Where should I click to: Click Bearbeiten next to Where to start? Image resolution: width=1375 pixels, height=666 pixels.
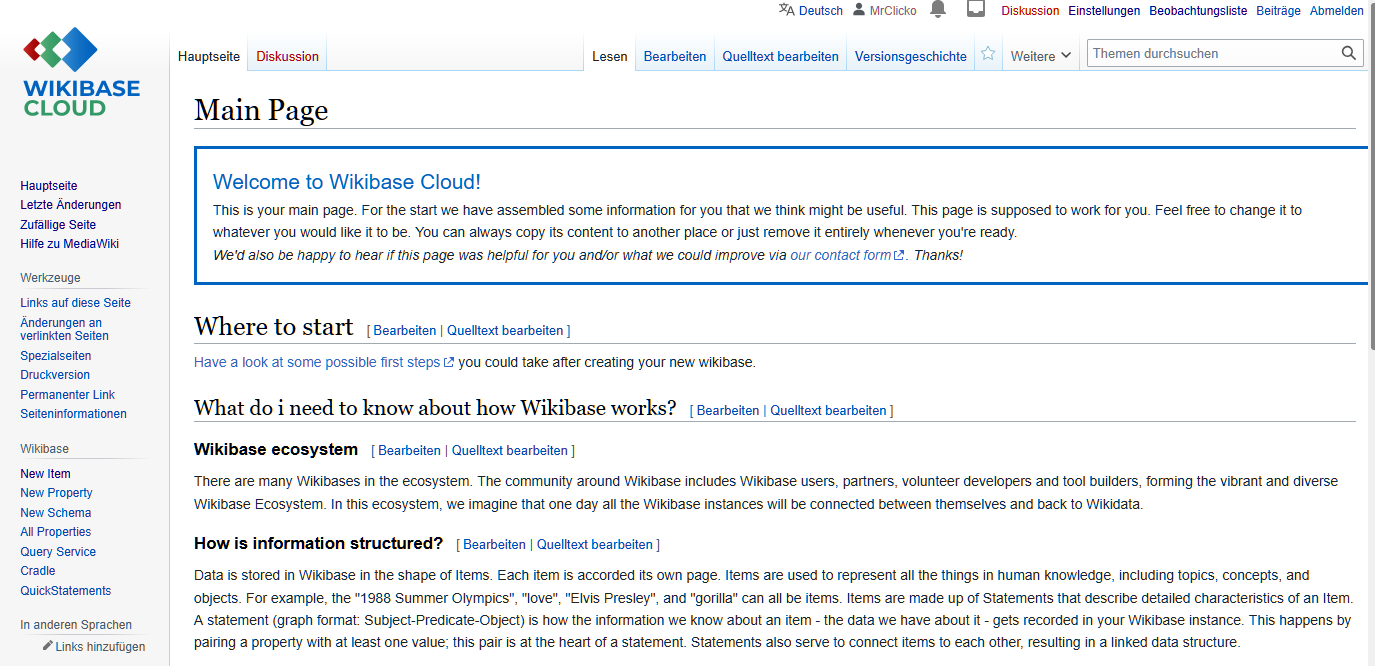[405, 330]
